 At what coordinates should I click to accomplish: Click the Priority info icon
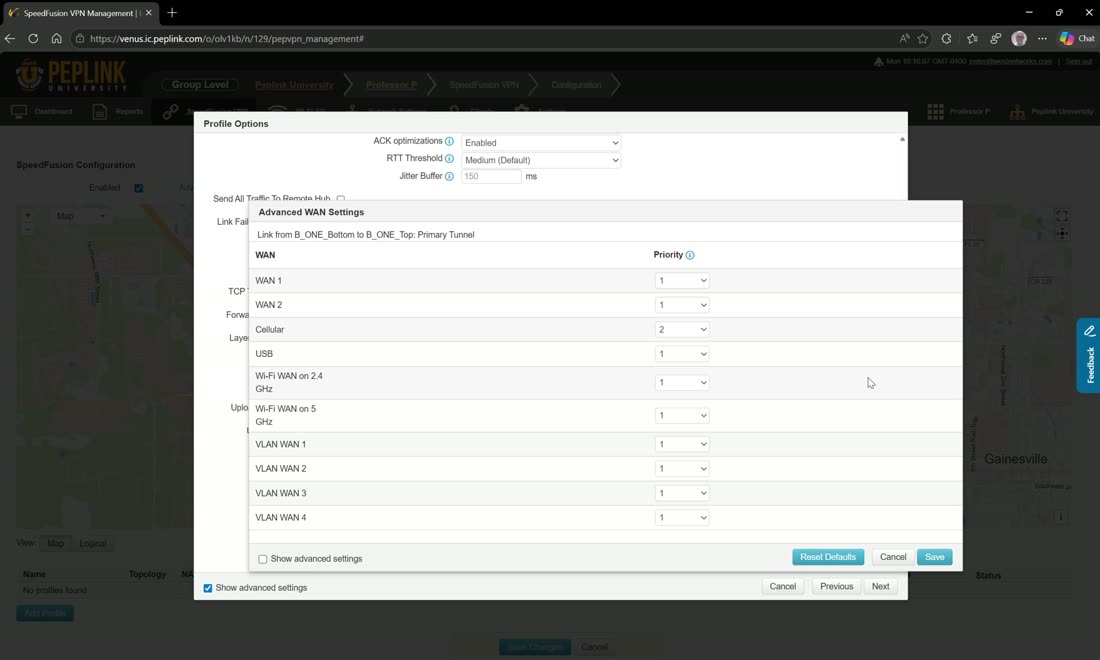tap(690, 255)
